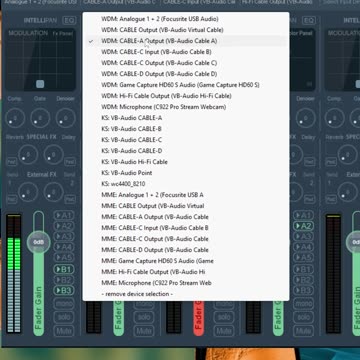This screenshot has height=360, width=360.
Task: Click the Gate knob on the first strip
Action: point(40,118)
